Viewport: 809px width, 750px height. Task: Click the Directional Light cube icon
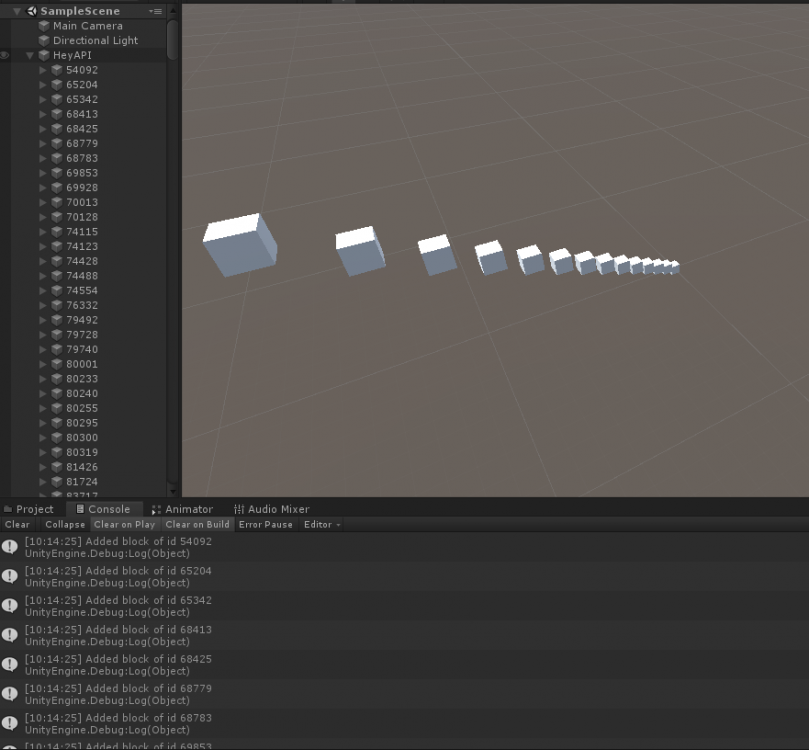coord(43,41)
